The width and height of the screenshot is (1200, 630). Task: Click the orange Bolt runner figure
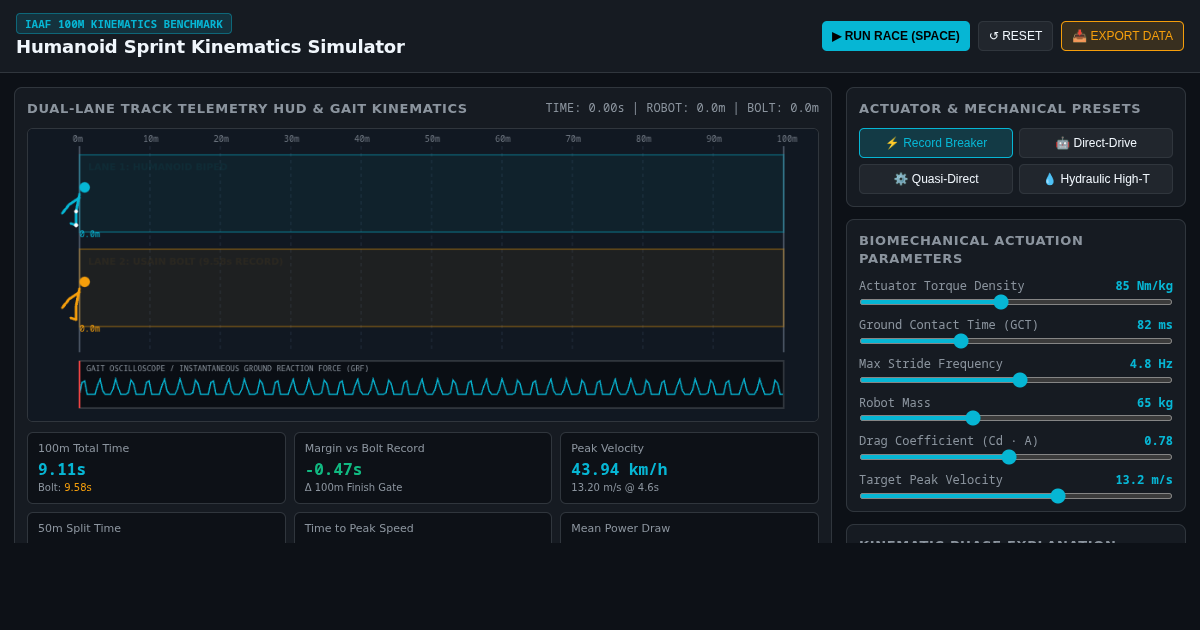76,299
